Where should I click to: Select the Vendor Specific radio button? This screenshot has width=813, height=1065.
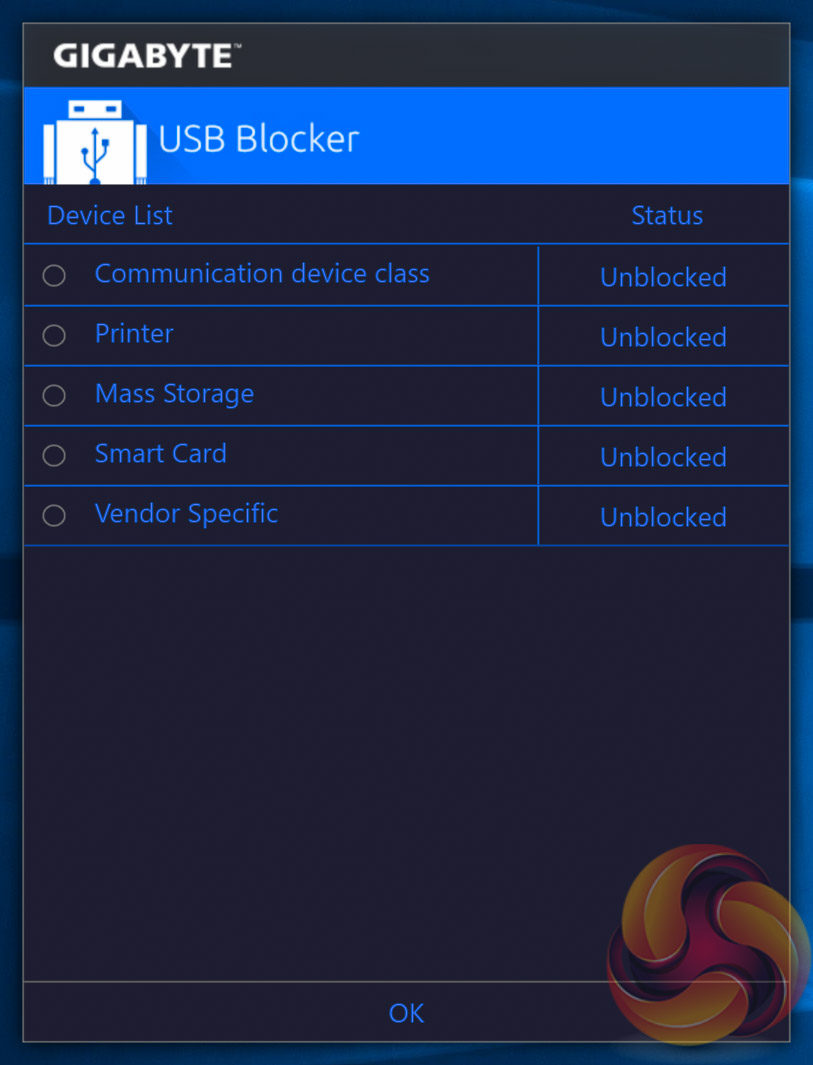click(54, 515)
